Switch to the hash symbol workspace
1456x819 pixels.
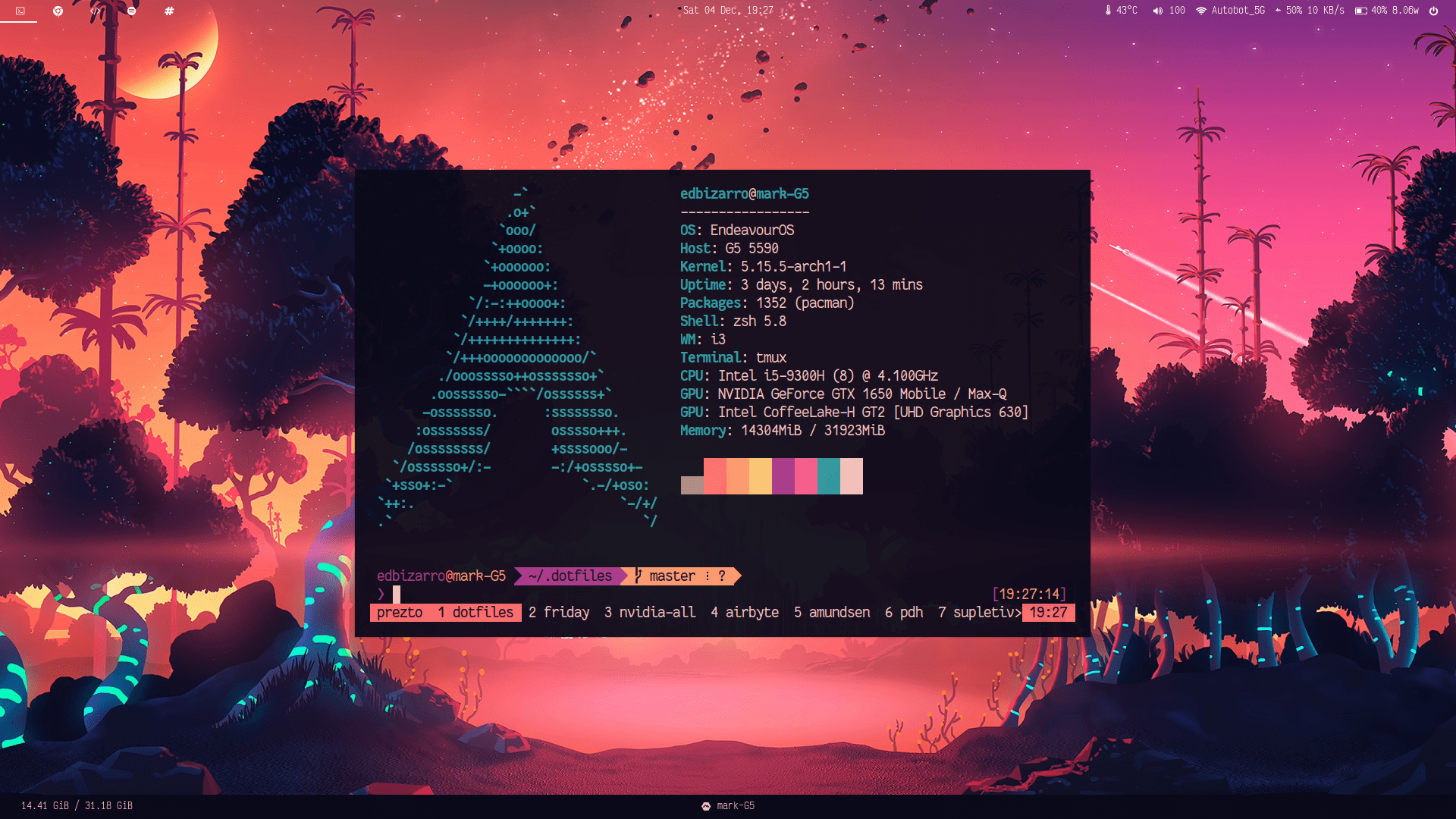(169, 11)
